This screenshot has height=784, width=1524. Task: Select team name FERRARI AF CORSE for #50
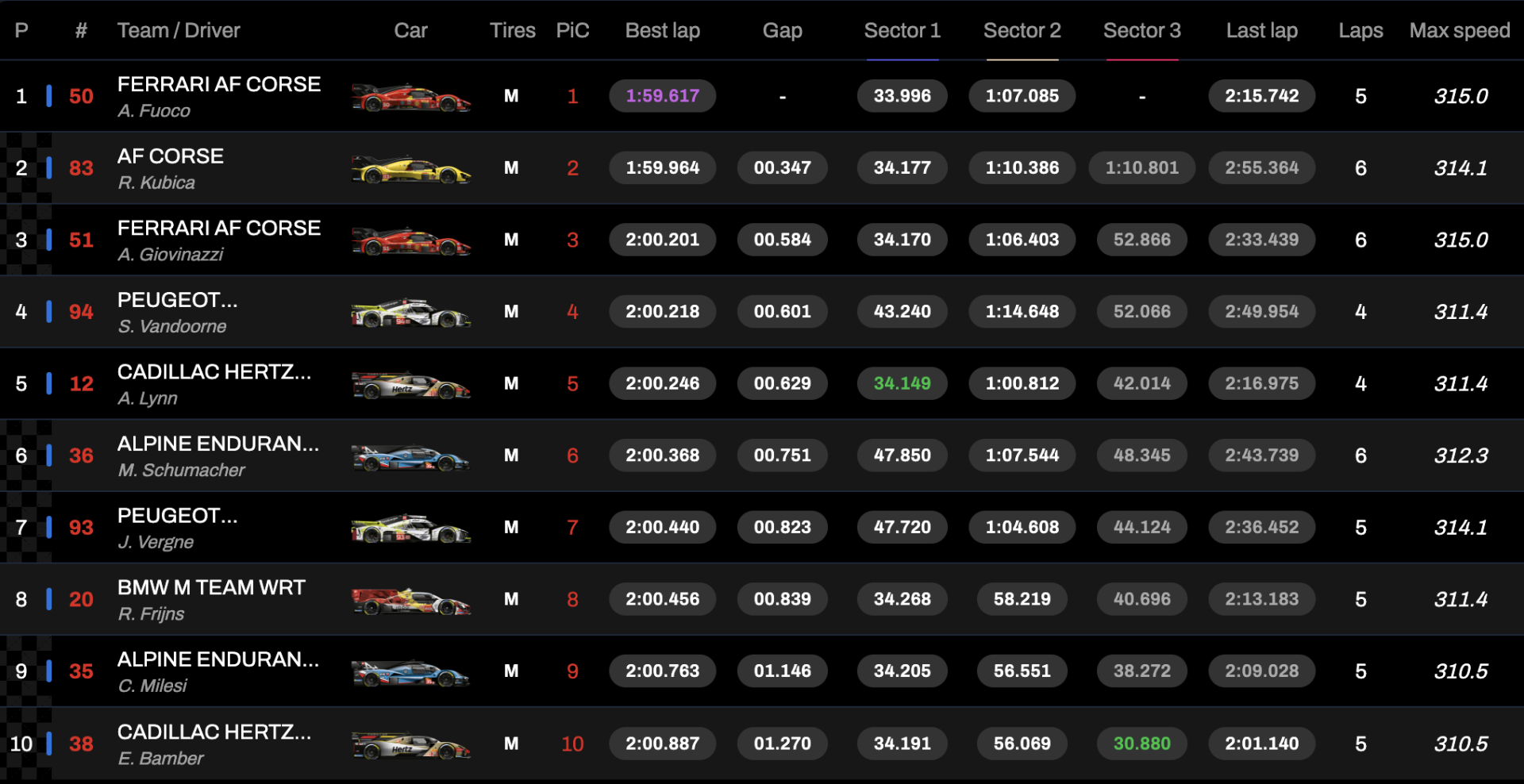point(219,84)
